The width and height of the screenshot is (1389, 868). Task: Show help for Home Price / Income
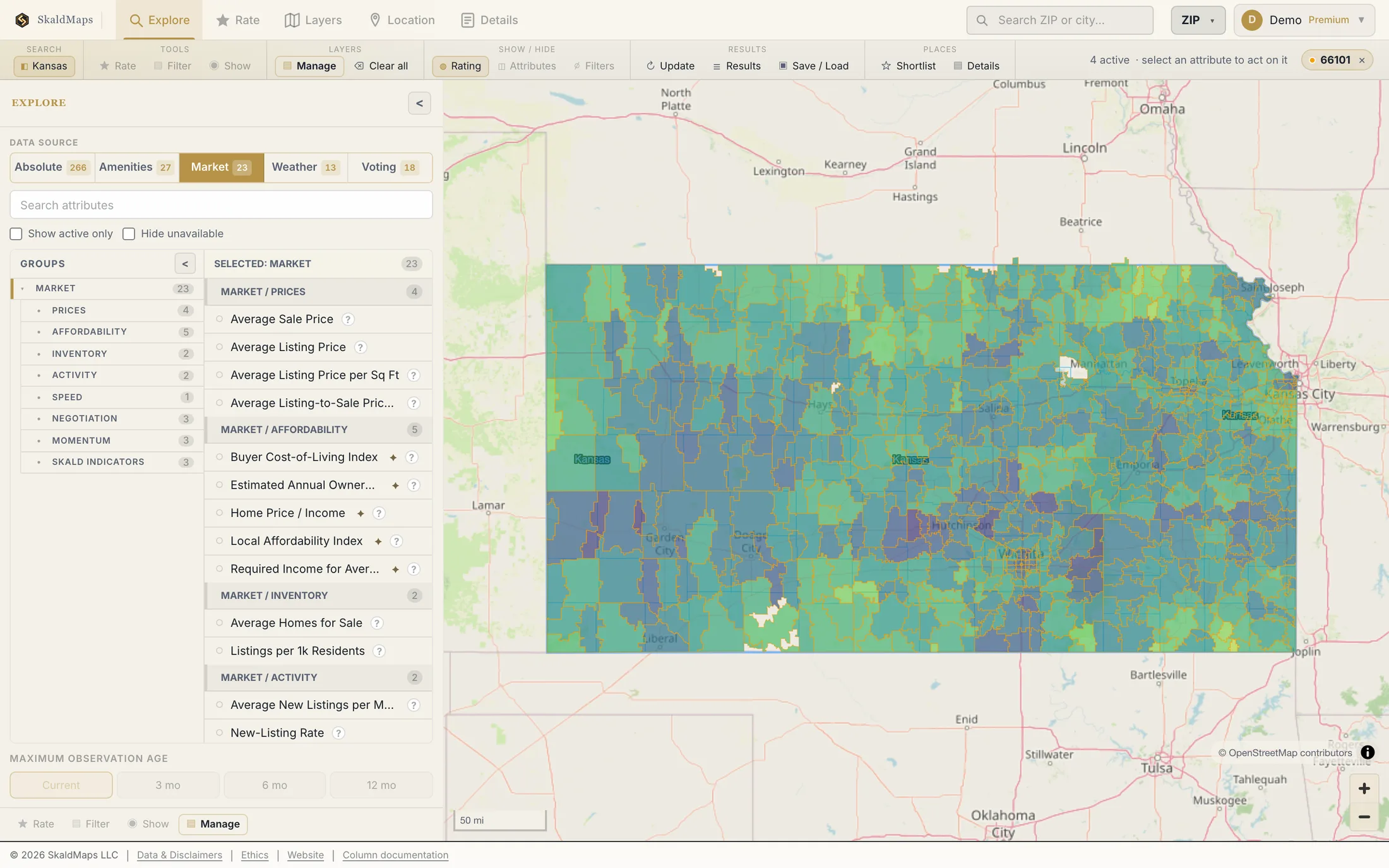click(x=379, y=513)
